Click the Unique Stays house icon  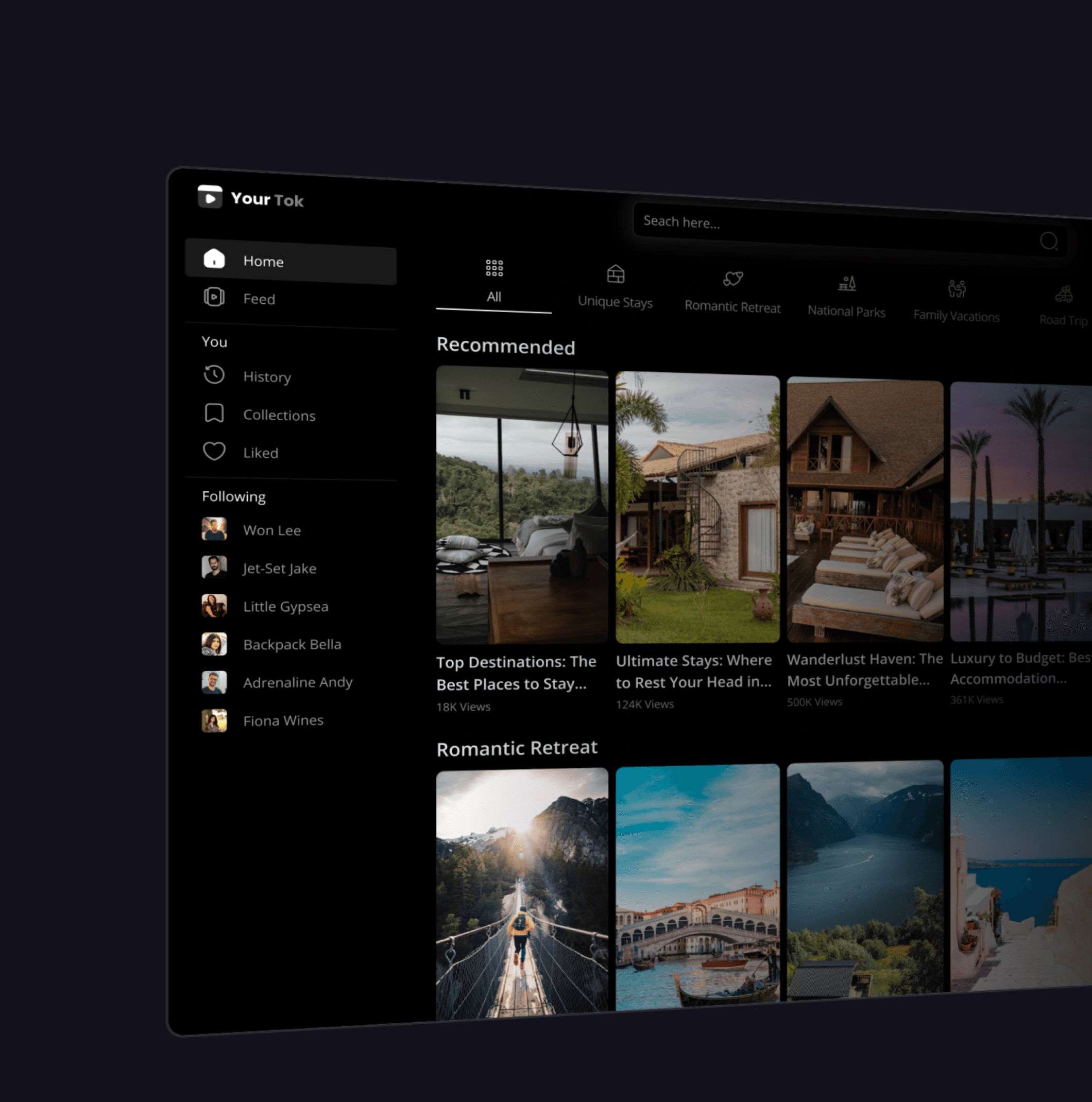click(x=615, y=274)
